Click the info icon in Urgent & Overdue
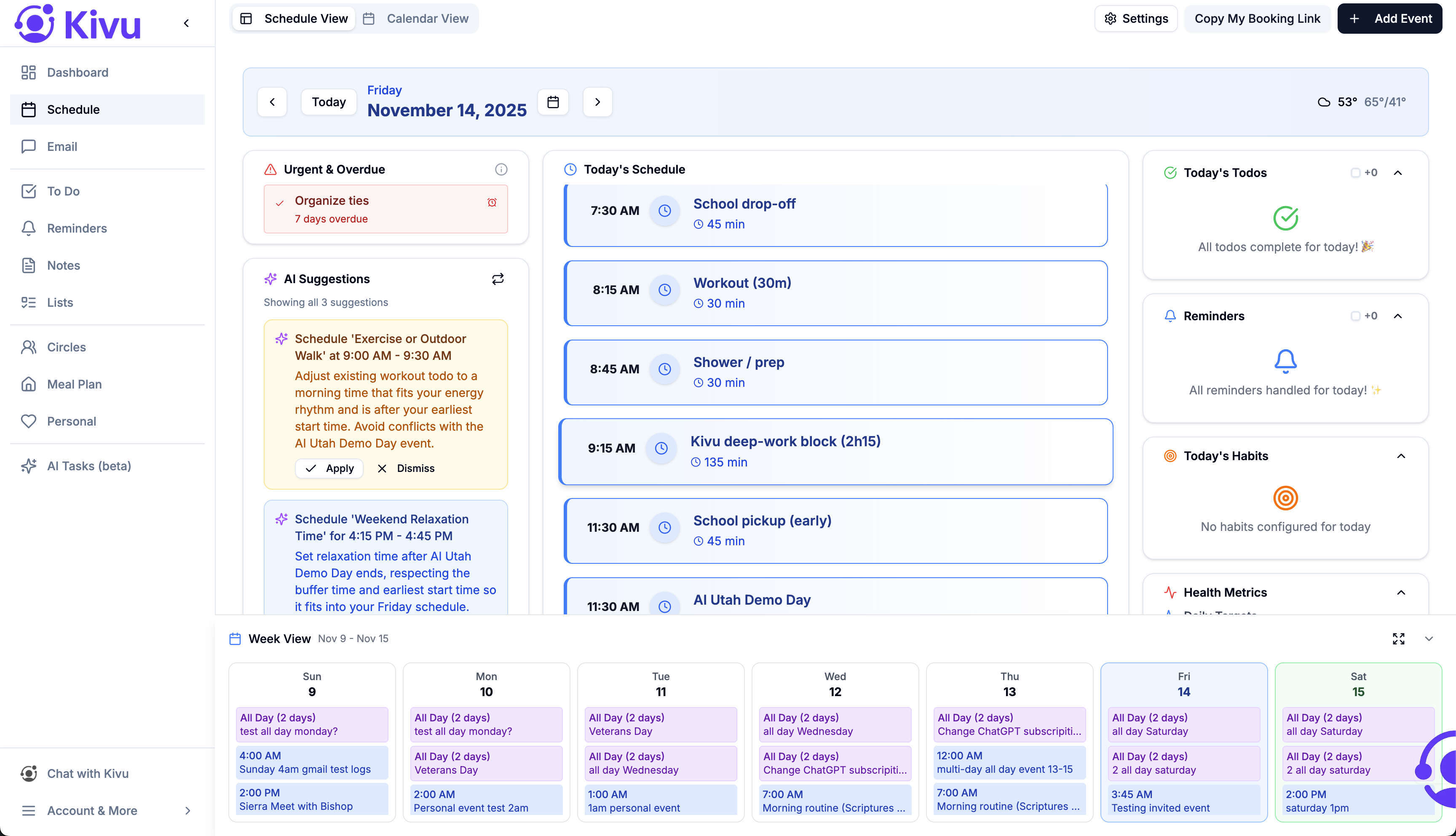Image resolution: width=1456 pixels, height=836 pixels. point(501,169)
